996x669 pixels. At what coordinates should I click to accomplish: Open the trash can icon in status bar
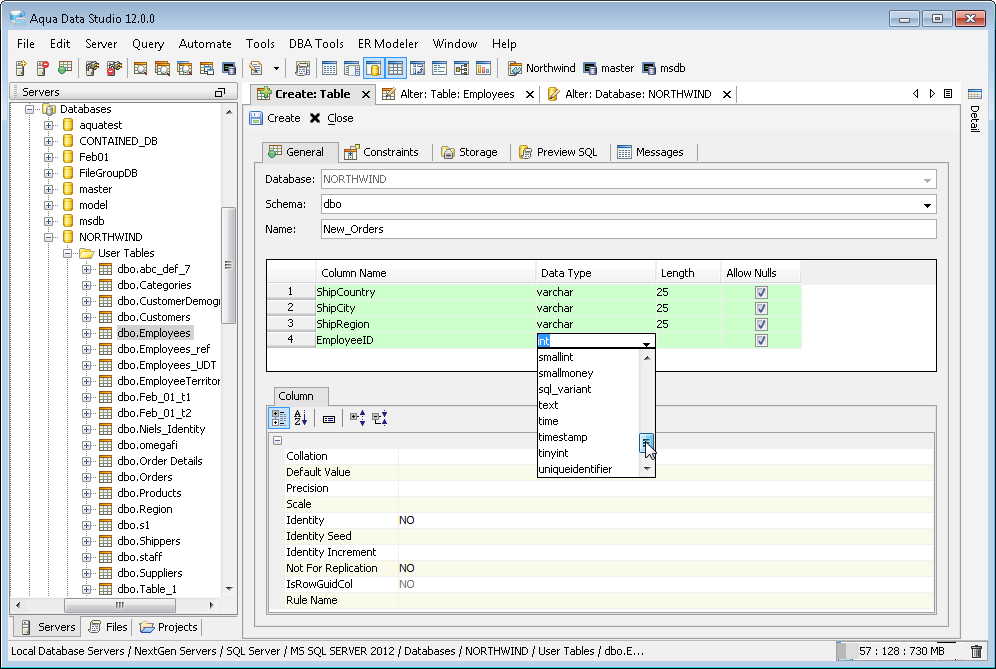click(976, 651)
